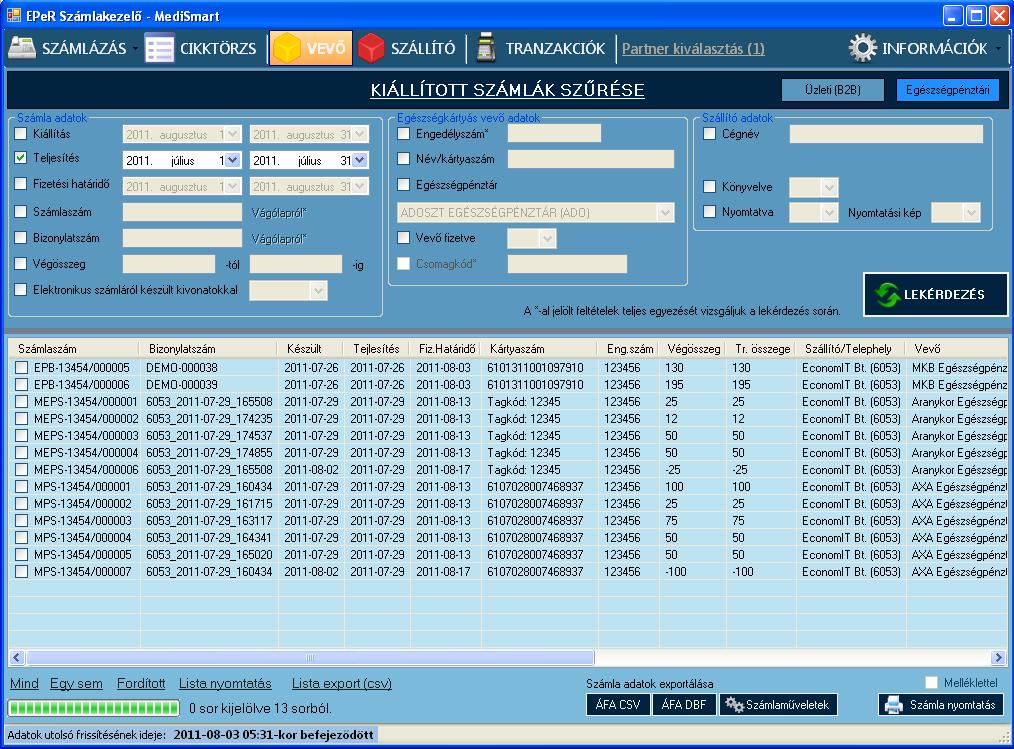Enable the Könyvelve checkbox
1014x749 pixels.
point(709,187)
